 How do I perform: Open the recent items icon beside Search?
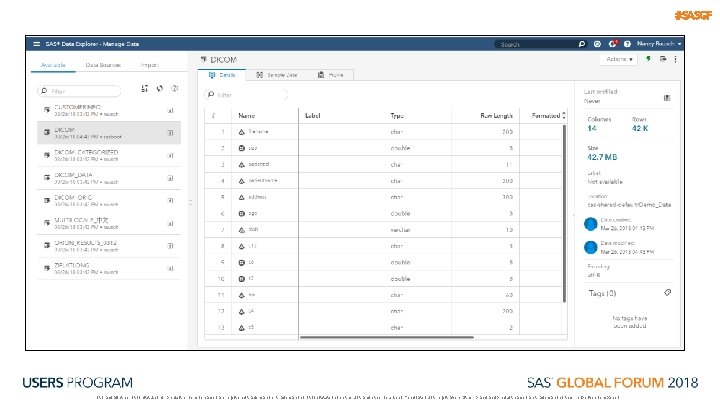tap(597, 44)
